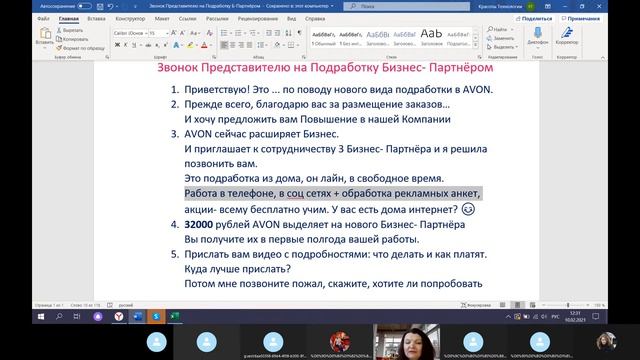Viewport: 640px width, 360px height.
Task: Click the shading paint bucket icon
Action: pos(277,45)
